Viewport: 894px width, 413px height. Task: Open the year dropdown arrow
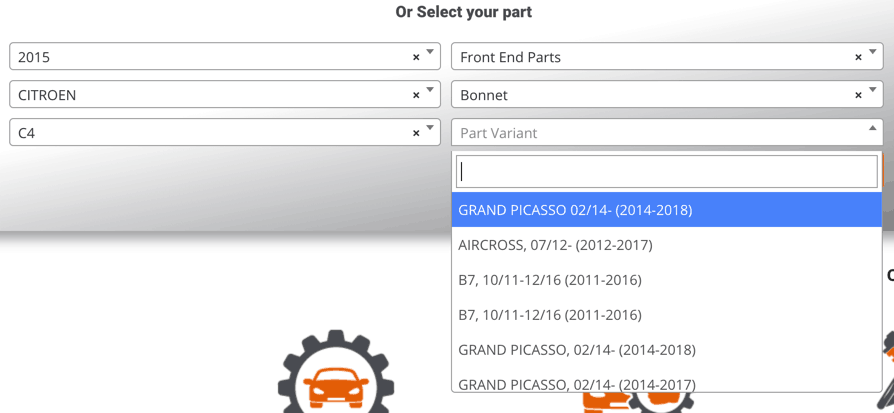tap(430, 52)
